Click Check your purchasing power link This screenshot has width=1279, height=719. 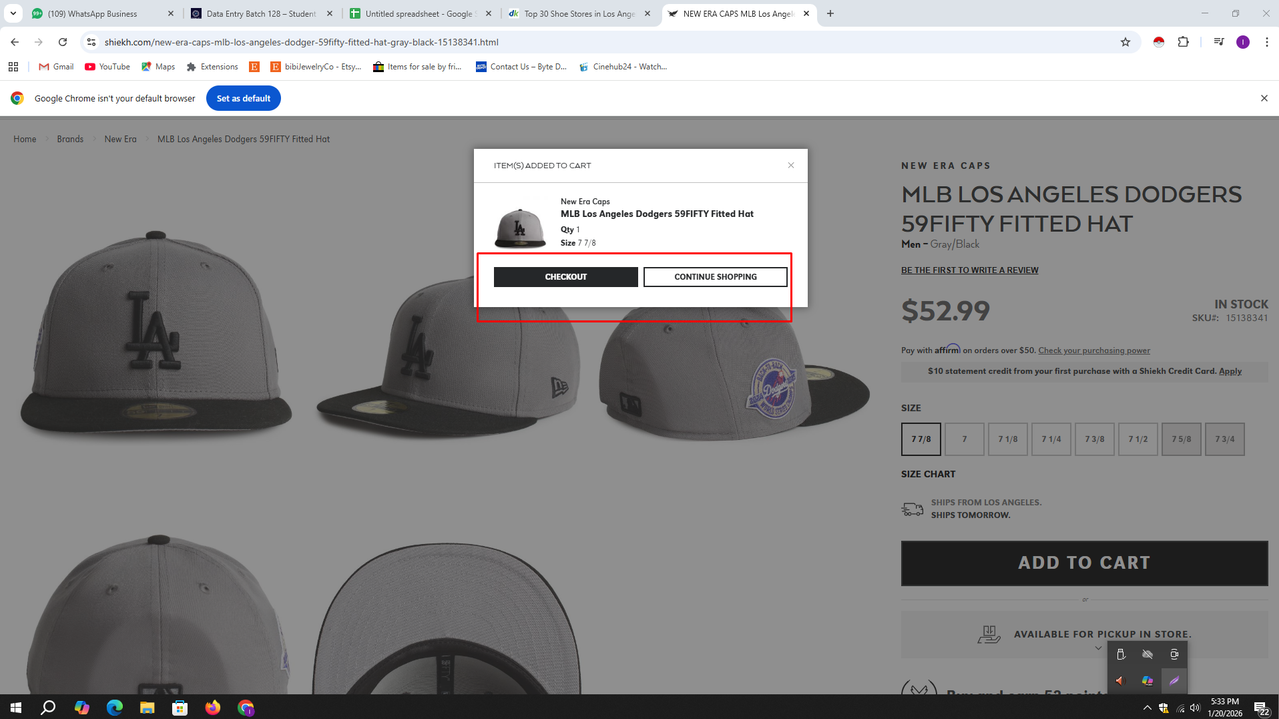[1094, 350]
